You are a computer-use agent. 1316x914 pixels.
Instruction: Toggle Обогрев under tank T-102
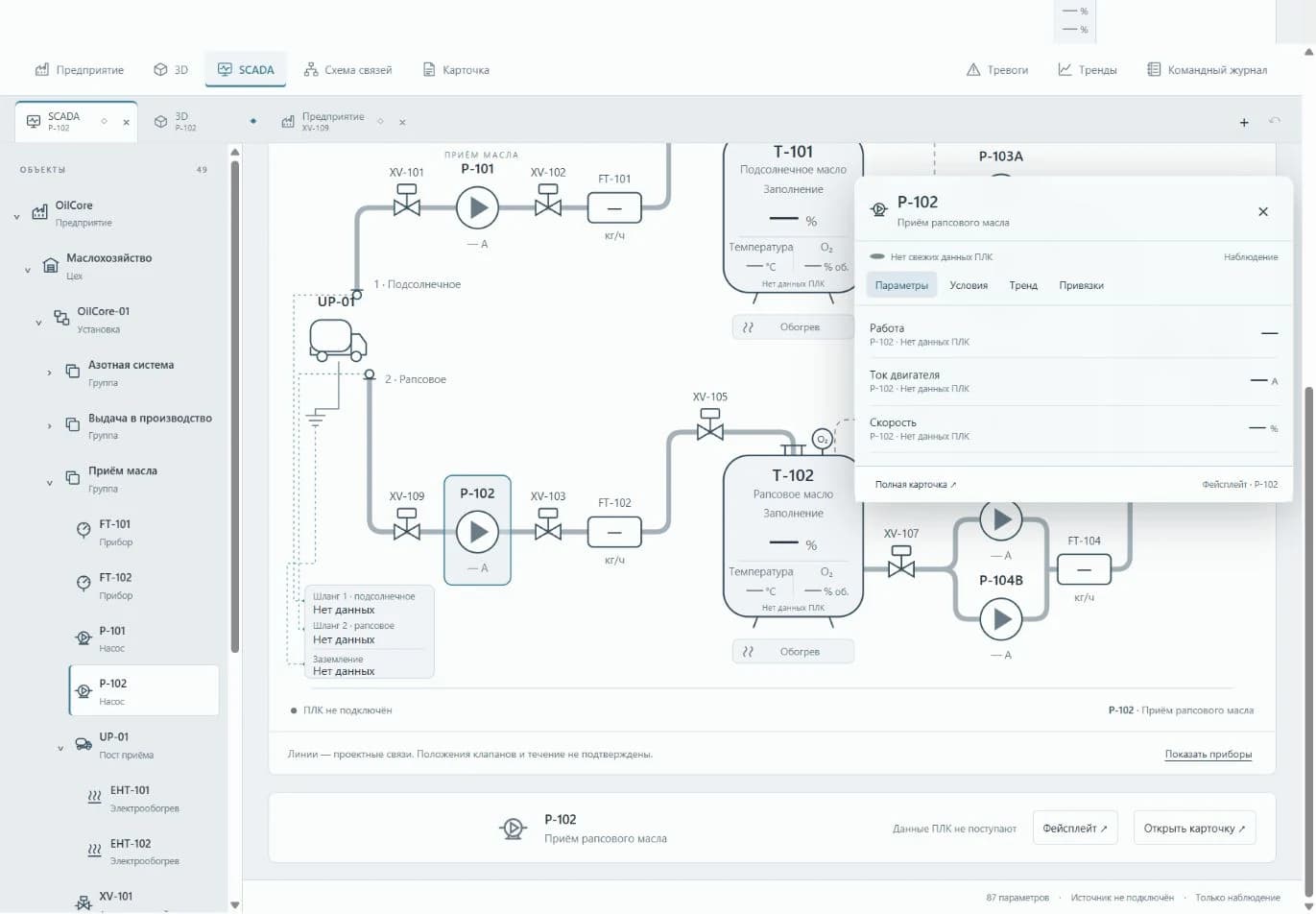point(793,652)
